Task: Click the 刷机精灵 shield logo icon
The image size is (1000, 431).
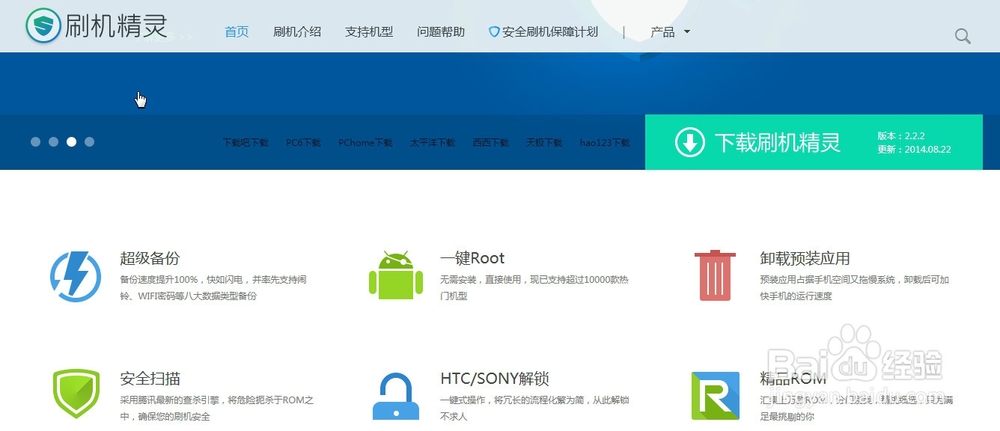Action: (x=43, y=26)
